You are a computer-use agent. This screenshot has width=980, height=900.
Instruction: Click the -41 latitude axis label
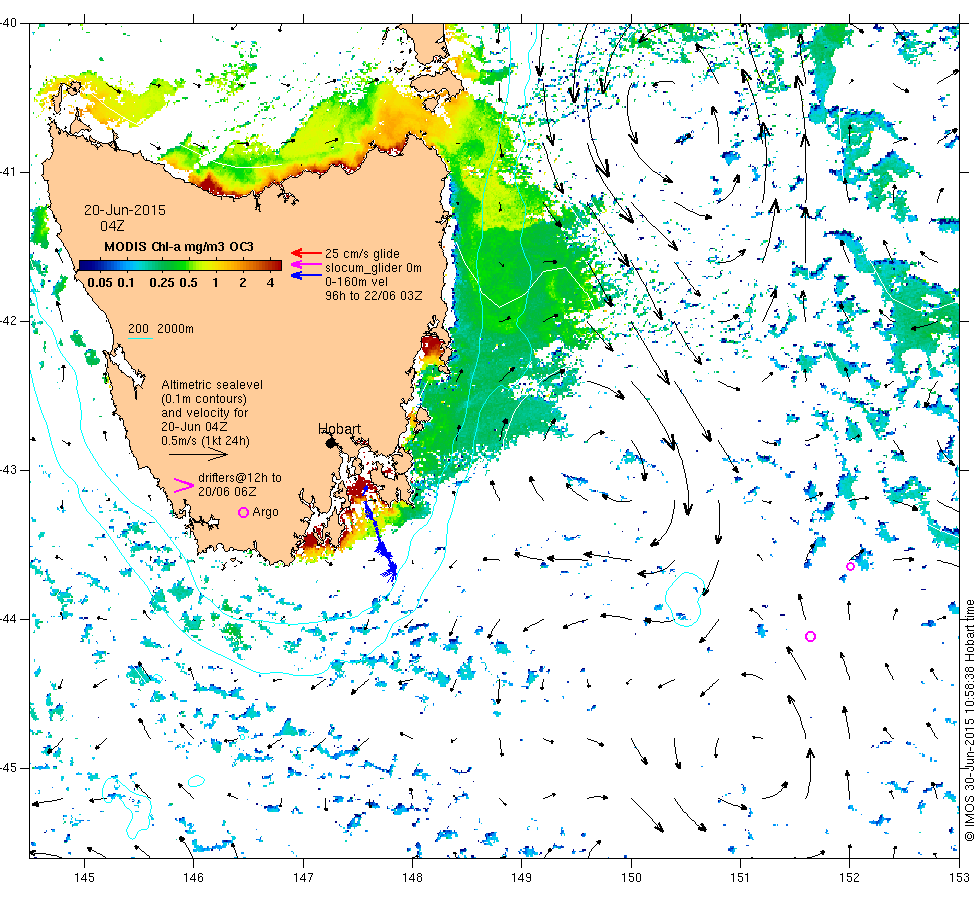coord(9,172)
